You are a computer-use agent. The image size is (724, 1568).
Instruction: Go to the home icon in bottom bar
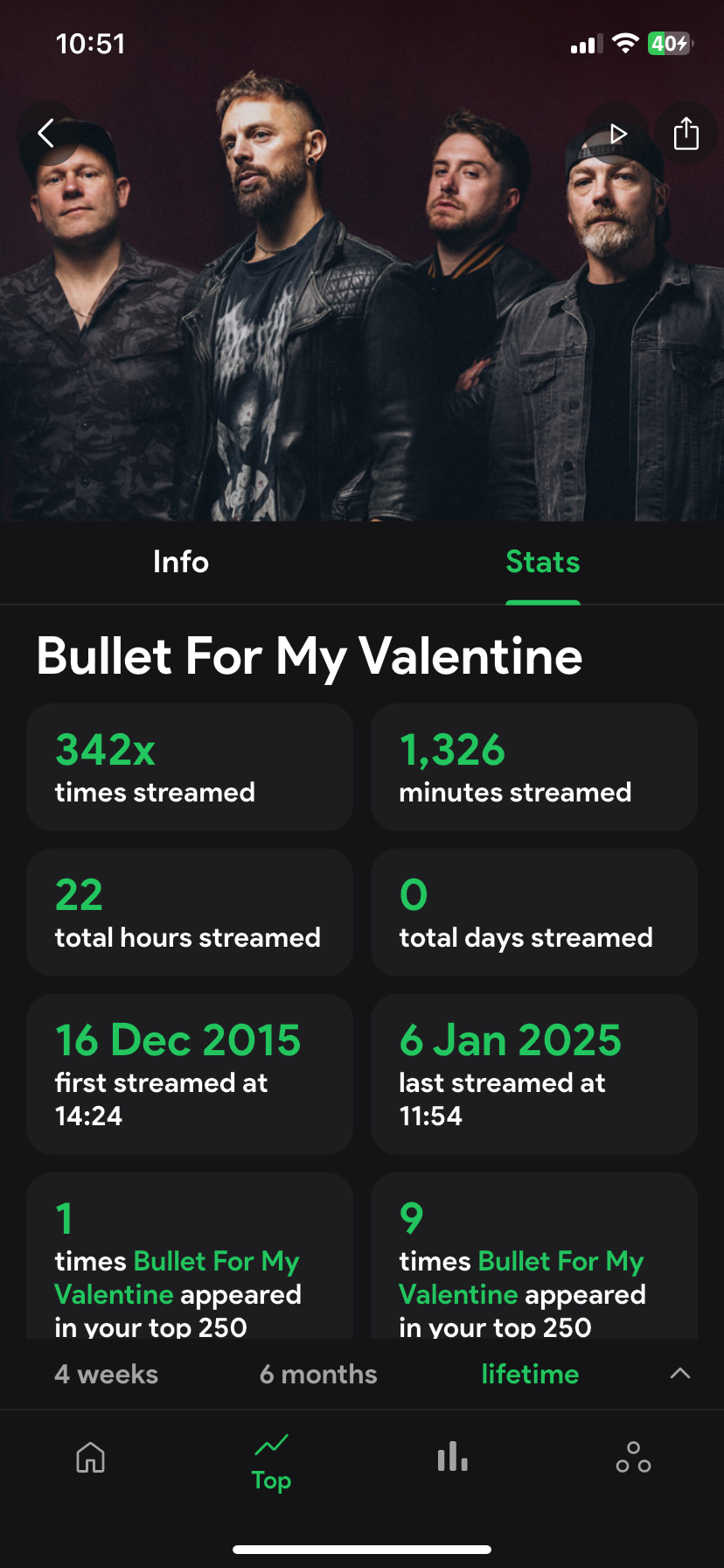click(91, 1458)
